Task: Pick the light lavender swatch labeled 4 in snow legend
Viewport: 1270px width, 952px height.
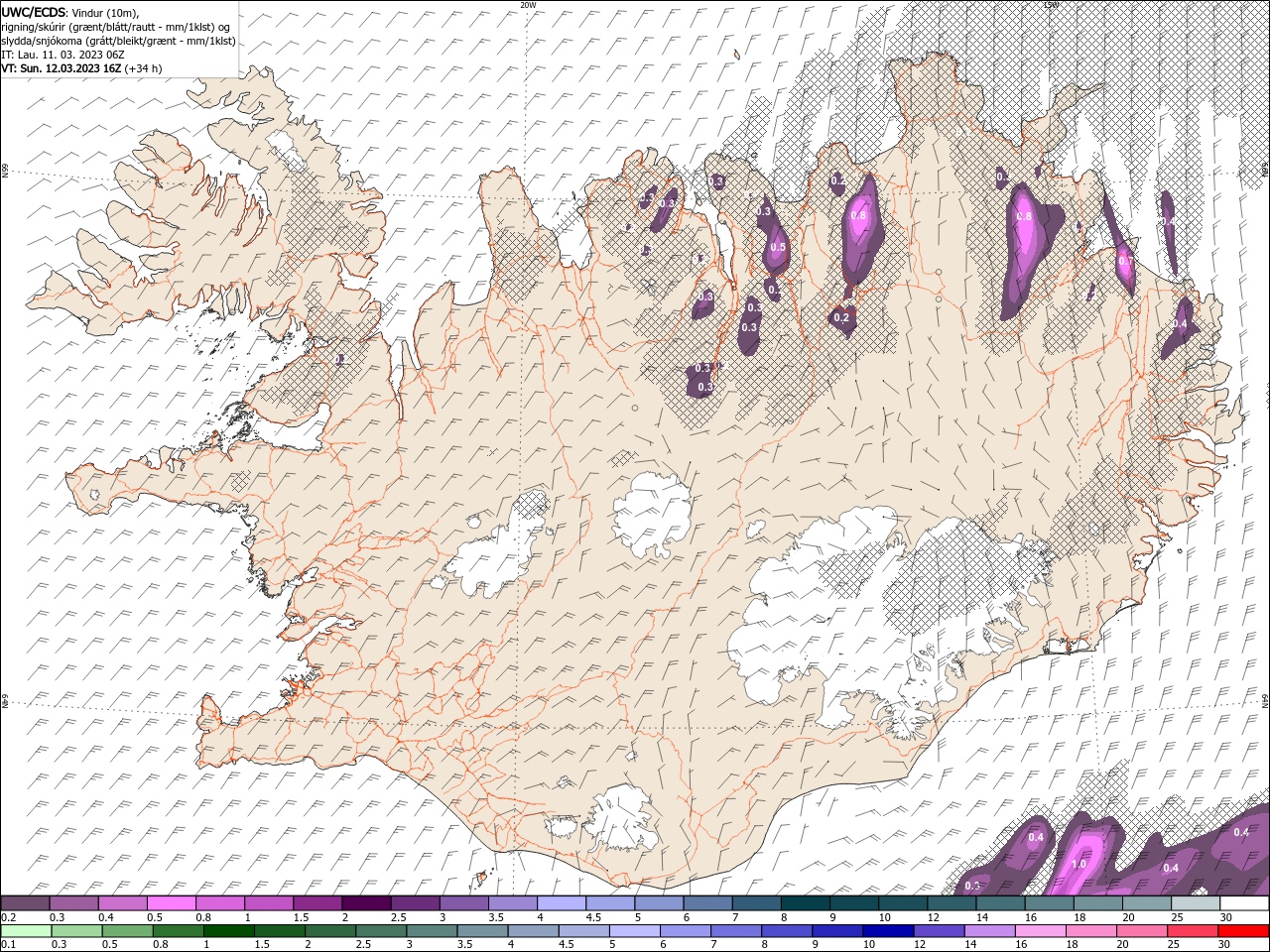Action: (561, 903)
